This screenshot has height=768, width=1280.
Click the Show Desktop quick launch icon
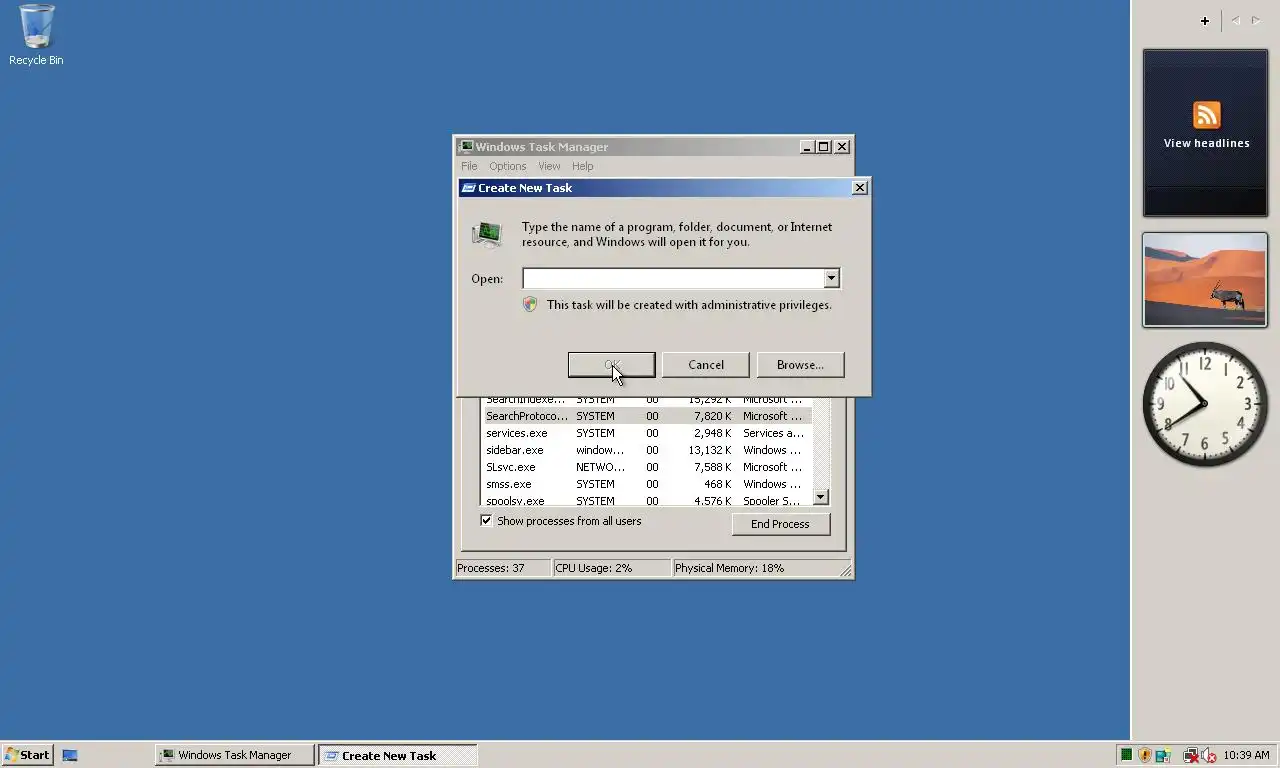tap(70, 755)
